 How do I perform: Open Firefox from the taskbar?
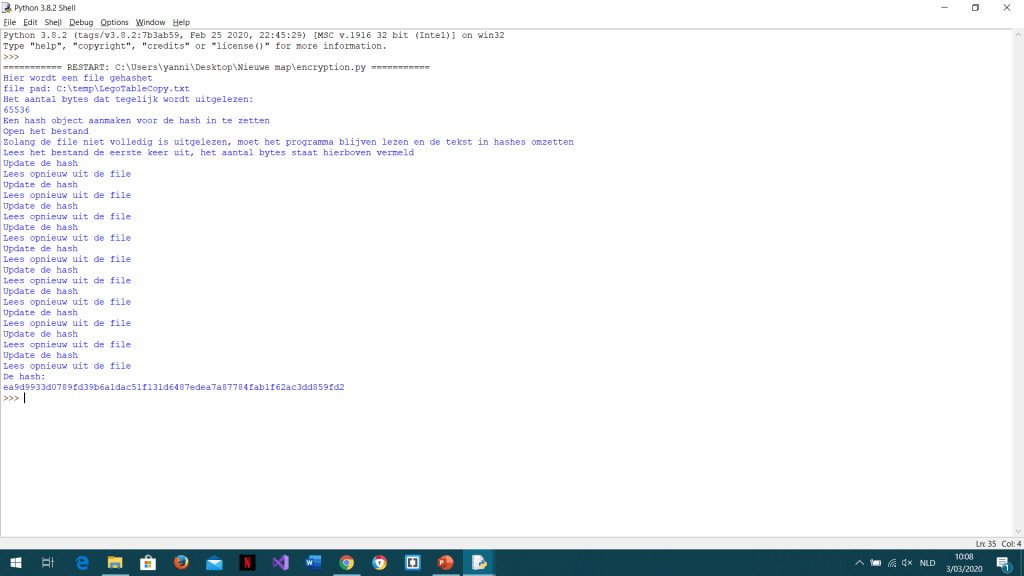(x=181, y=563)
